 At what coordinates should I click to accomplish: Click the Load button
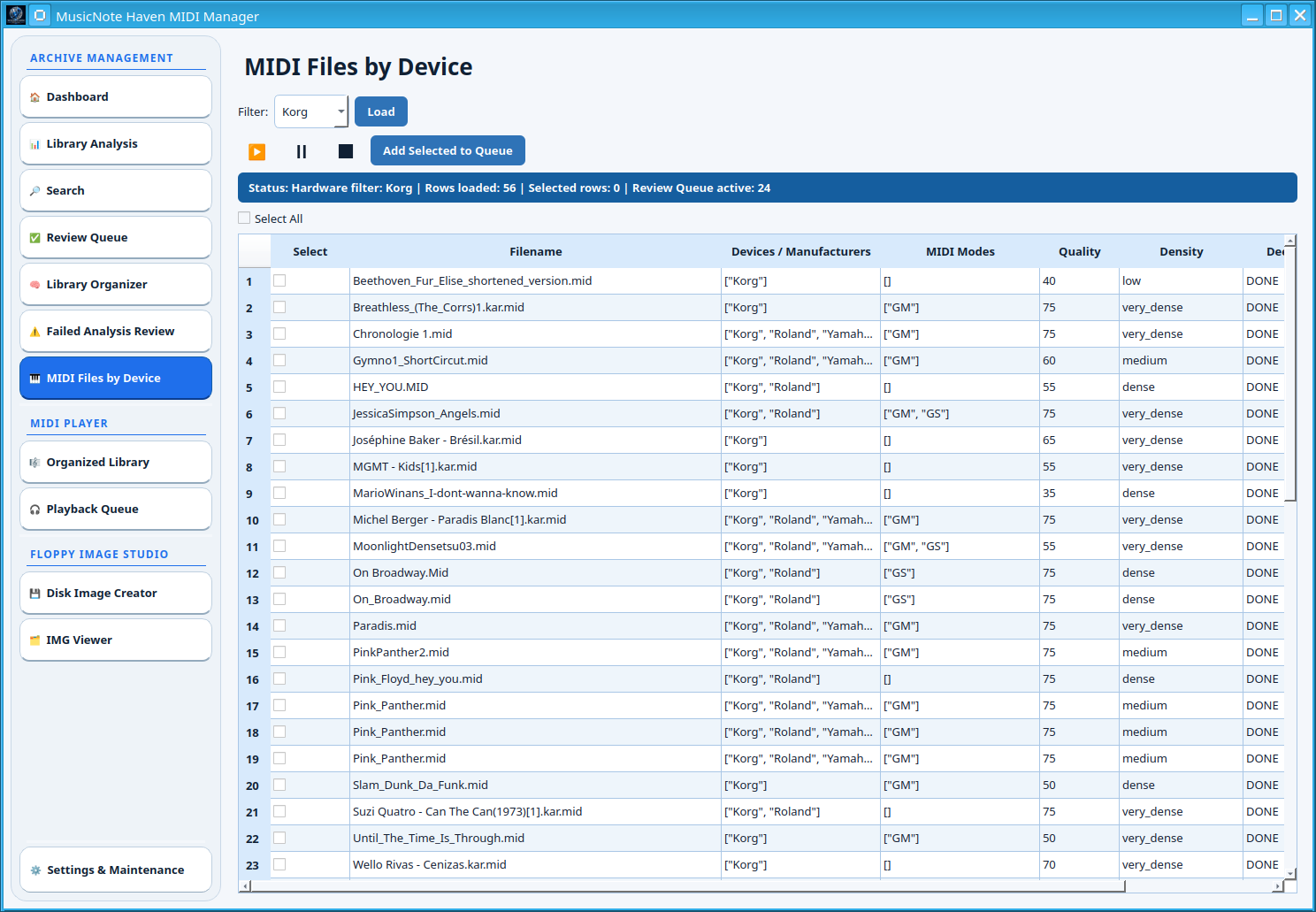click(x=381, y=111)
